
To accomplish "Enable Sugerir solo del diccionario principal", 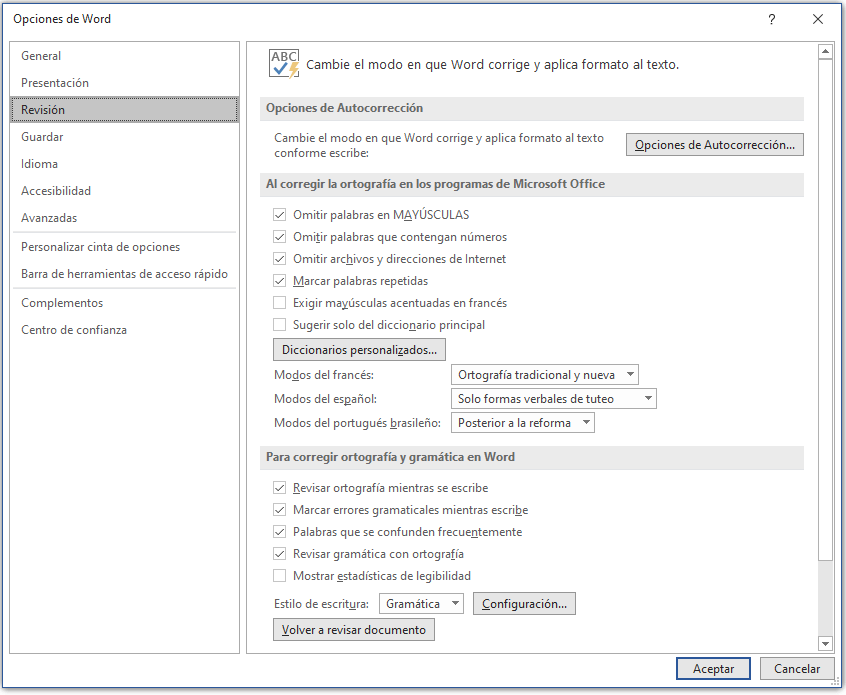I will [x=279, y=325].
